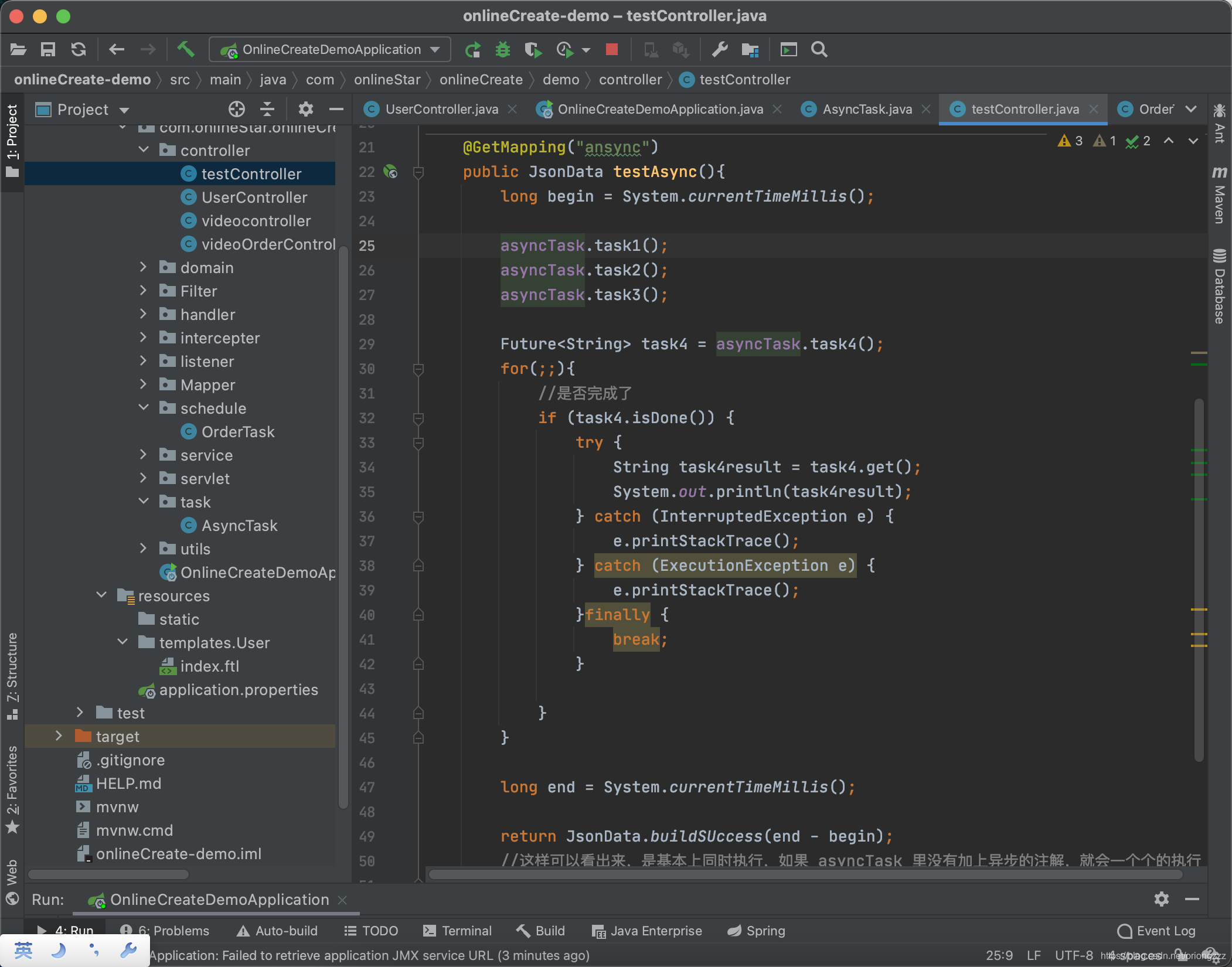Open Run panel settings gear
The width and height of the screenshot is (1232, 967).
pyautogui.click(x=1162, y=899)
